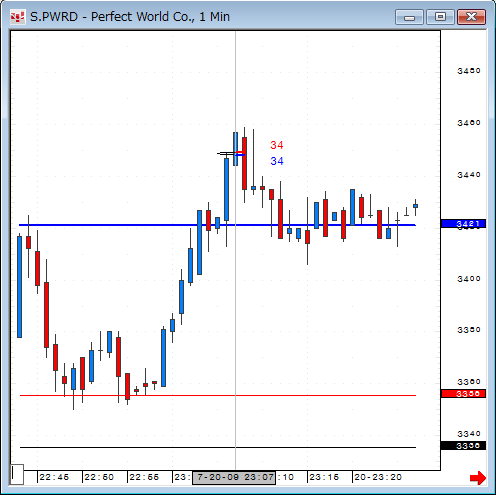Click the 23:15 time axis label
Viewport: 496px width, 495px height.
(324, 477)
